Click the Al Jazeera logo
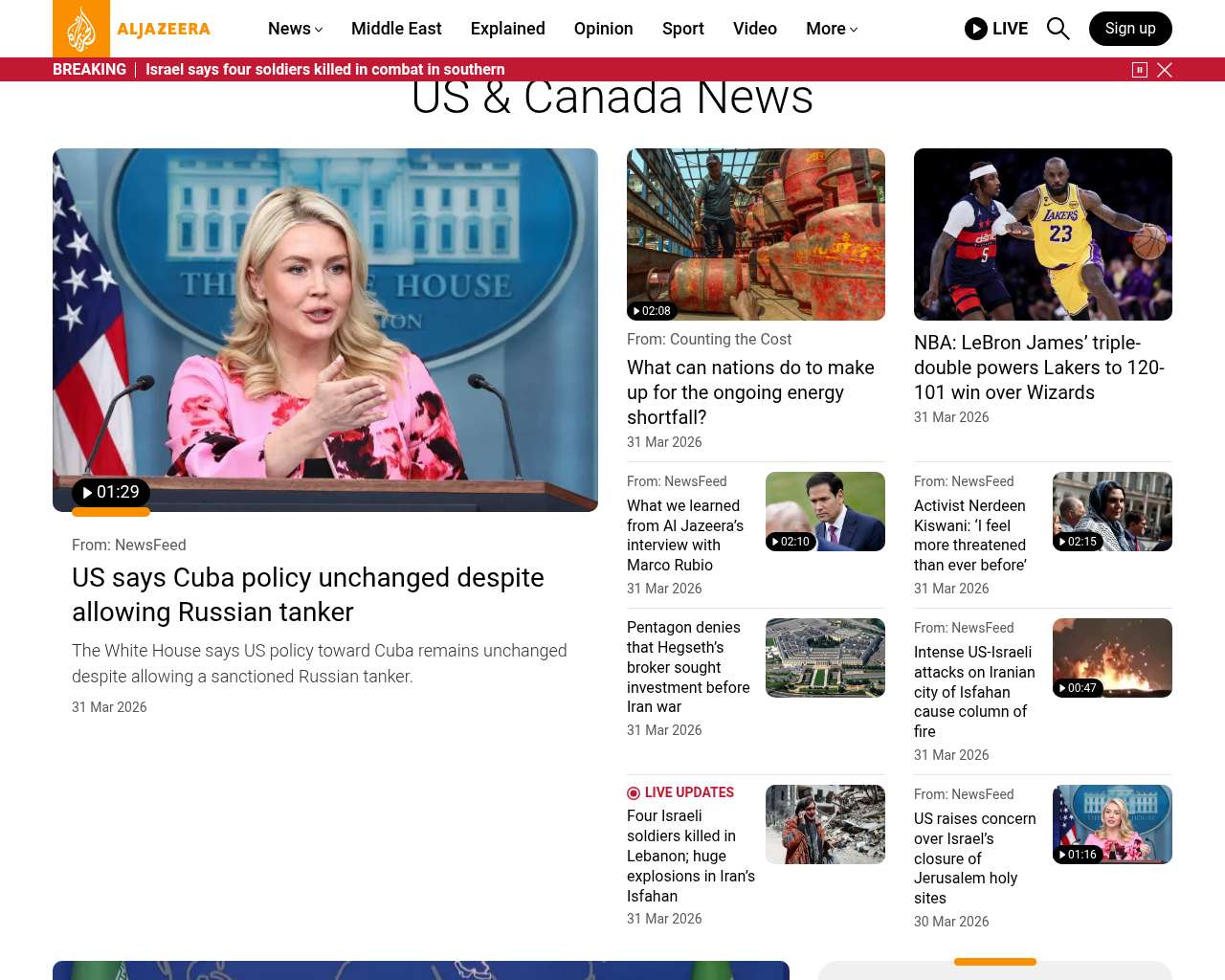The width and height of the screenshot is (1225, 980). coord(132,29)
